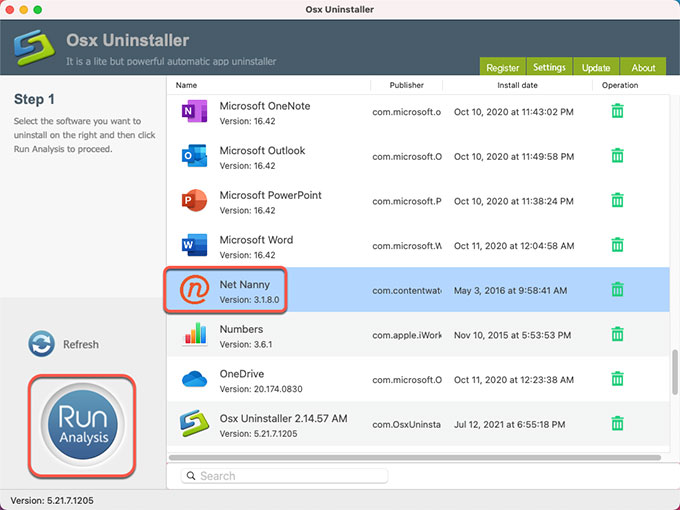The width and height of the screenshot is (680, 510).
Task: Click the trash icon for Microsoft Outlook
Action: point(617,156)
